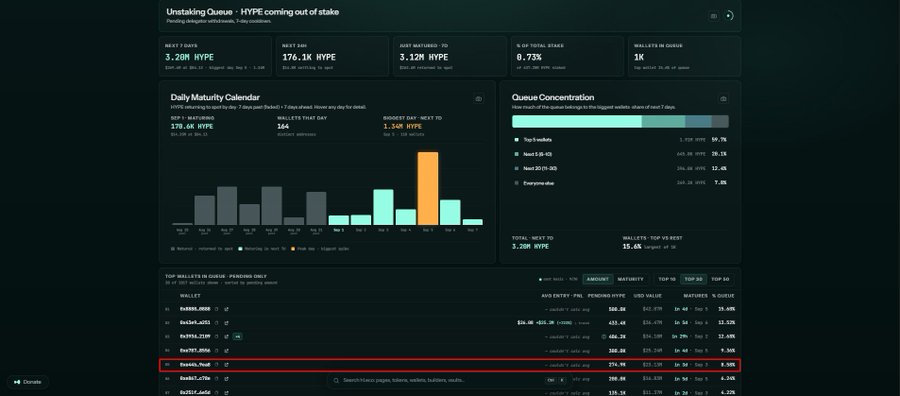Click the 1.34M HYPE biggest day value

pyautogui.click(x=402, y=126)
